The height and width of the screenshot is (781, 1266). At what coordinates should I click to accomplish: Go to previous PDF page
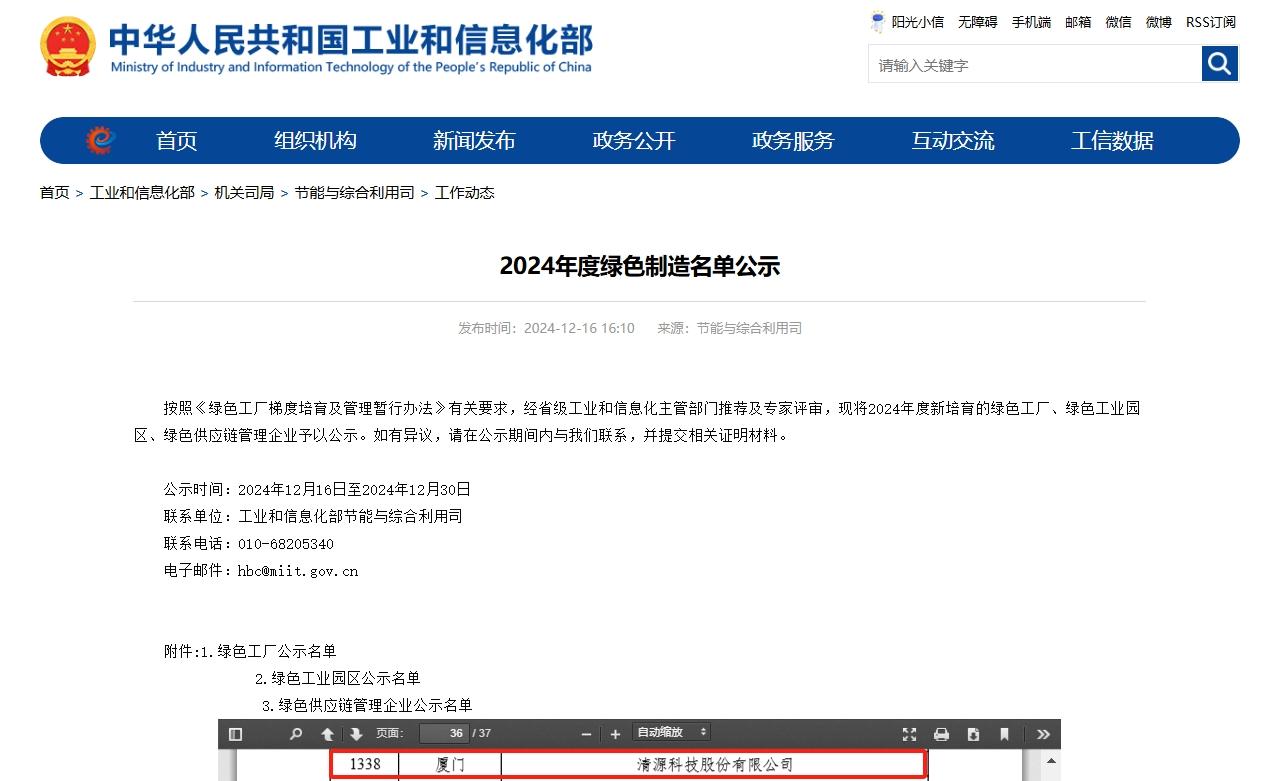pyautogui.click(x=327, y=734)
